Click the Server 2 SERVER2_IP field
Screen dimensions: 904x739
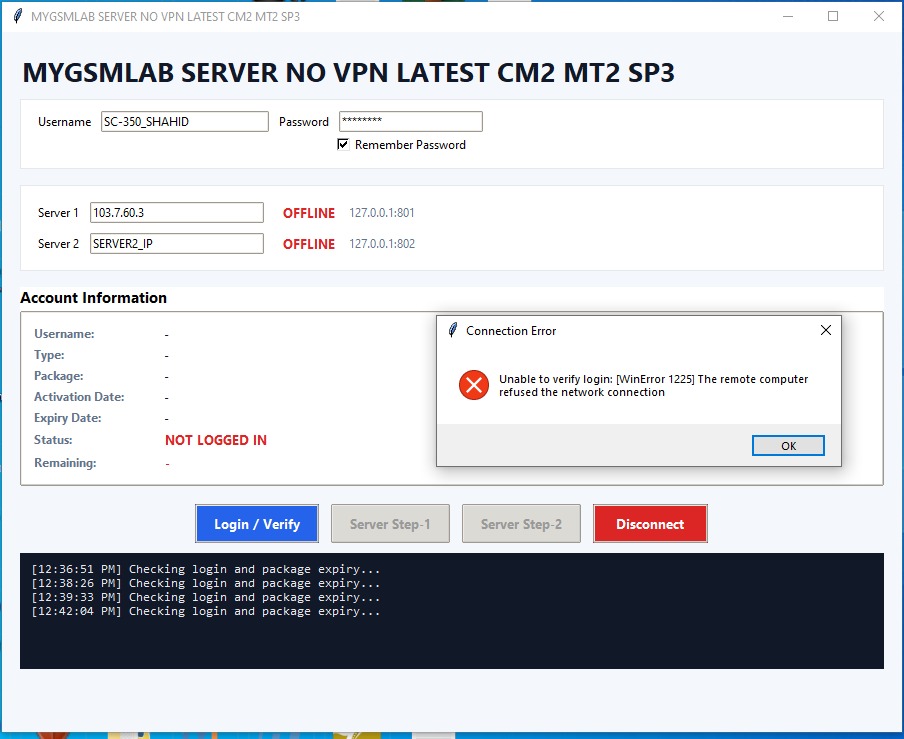pos(177,243)
